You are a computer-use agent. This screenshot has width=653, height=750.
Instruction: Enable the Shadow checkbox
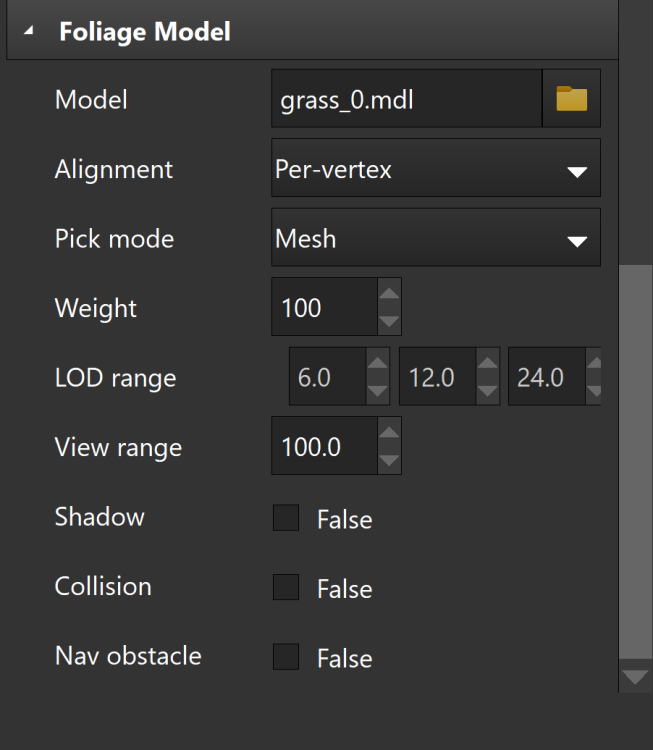coord(286,518)
